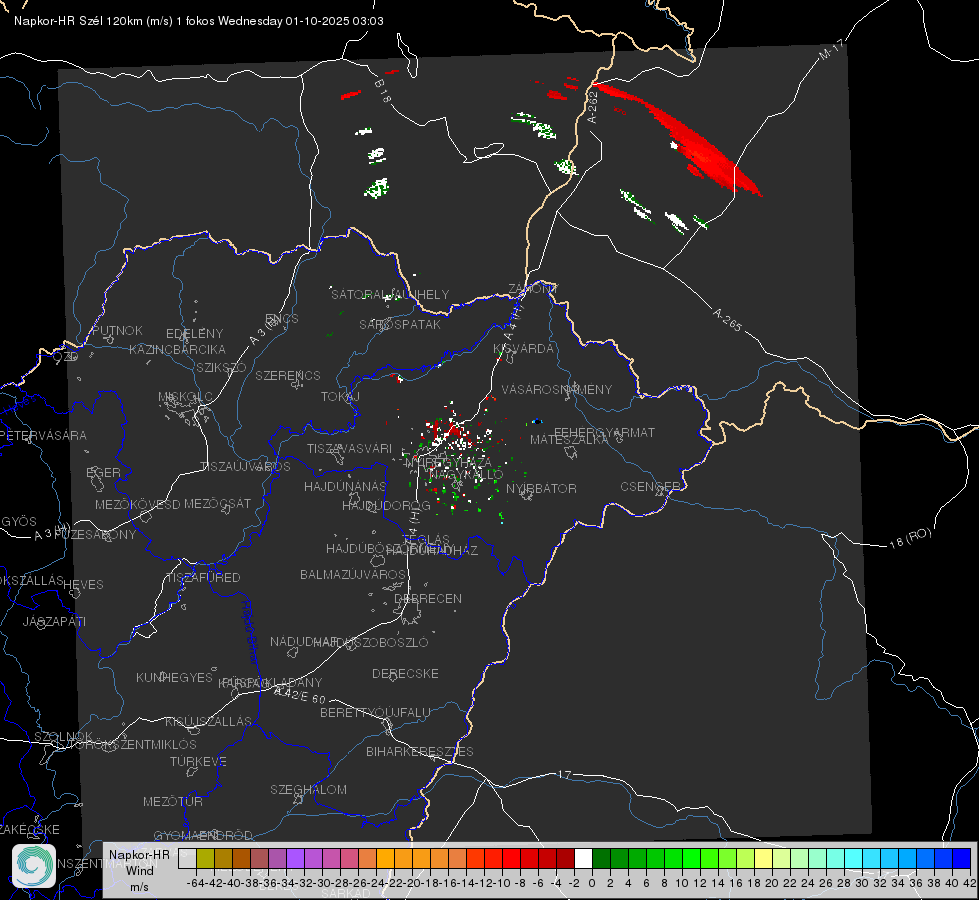979x900 pixels.
Task: Click the timestamp Wednesday 01-10-2025 03:03
Action: 300,21
